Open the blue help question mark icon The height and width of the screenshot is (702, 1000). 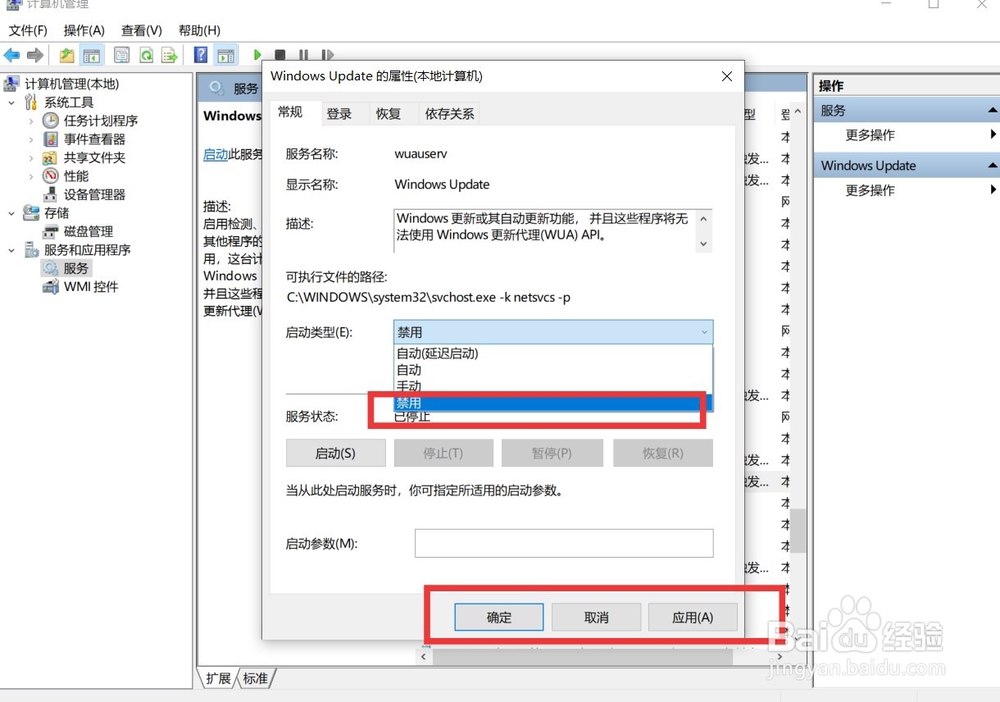point(200,55)
